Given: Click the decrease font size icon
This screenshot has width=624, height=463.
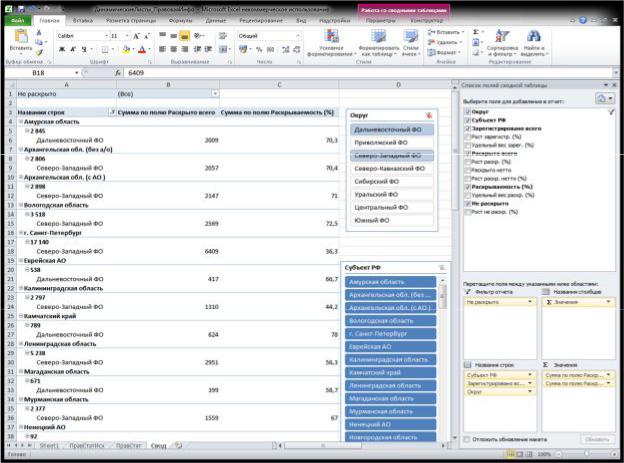Looking at the screenshot, I should [146, 36].
